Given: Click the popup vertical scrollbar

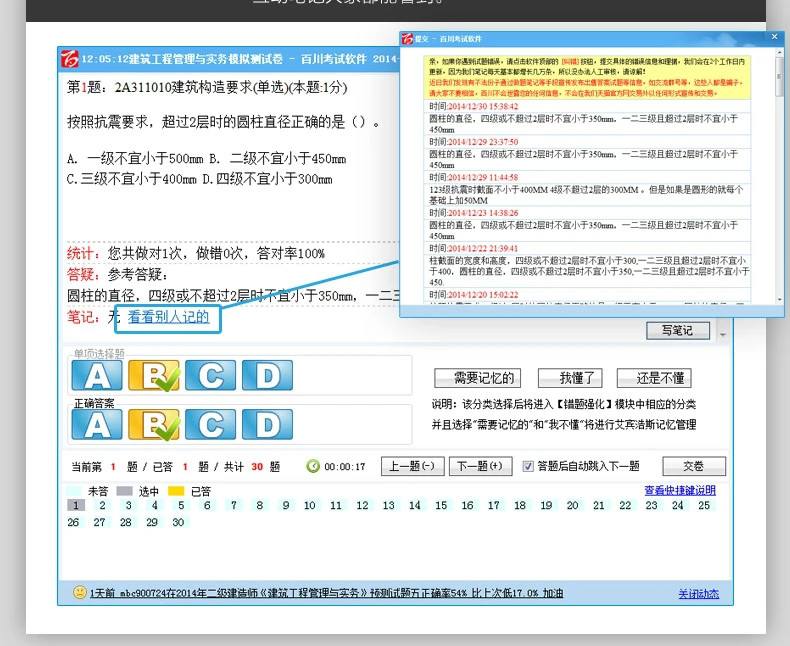Looking at the screenshot, I should pos(779,176).
